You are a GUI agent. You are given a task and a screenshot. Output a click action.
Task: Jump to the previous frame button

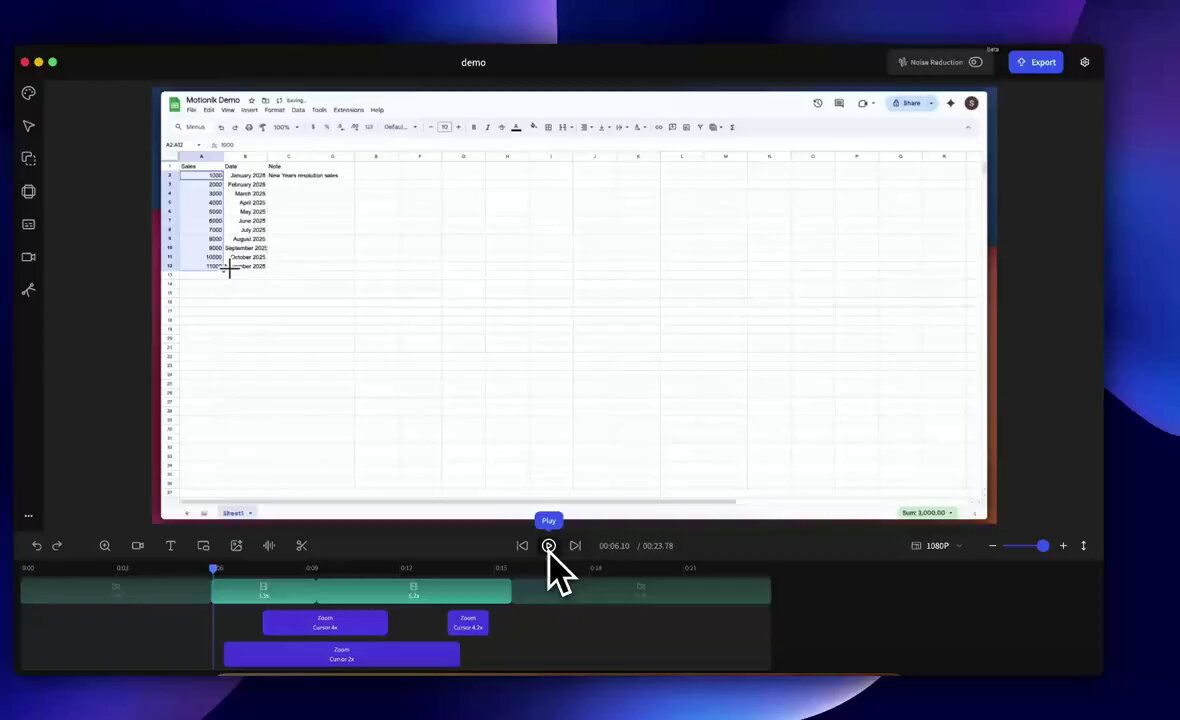pyautogui.click(x=522, y=546)
